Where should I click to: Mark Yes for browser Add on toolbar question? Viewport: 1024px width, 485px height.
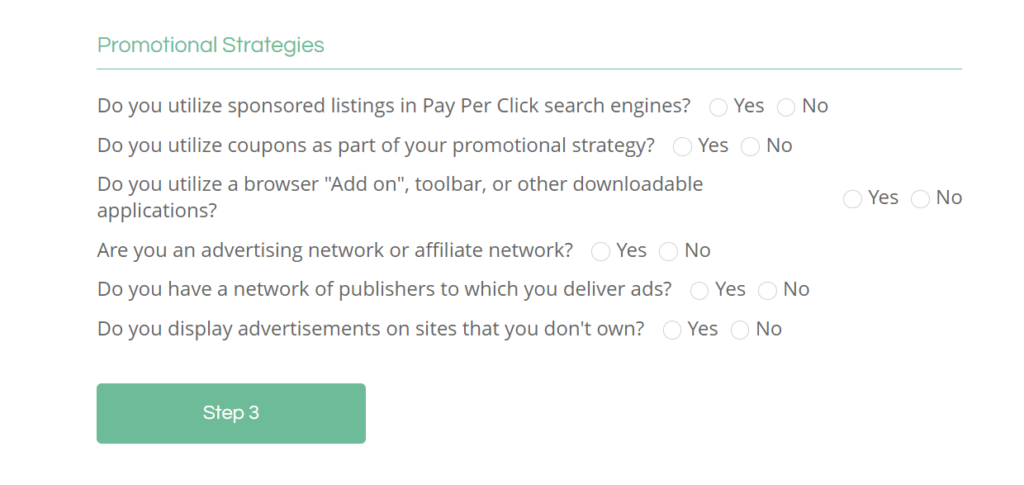[852, 198]
